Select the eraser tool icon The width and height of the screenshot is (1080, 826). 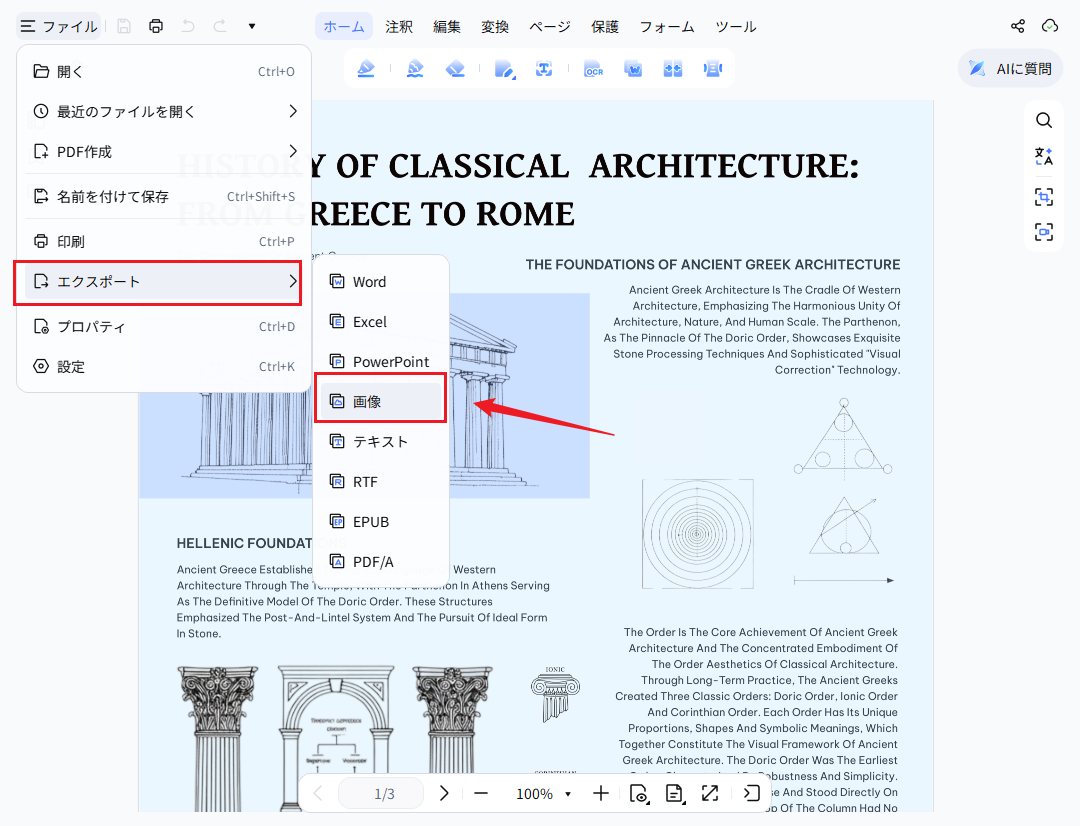(455, 69)
